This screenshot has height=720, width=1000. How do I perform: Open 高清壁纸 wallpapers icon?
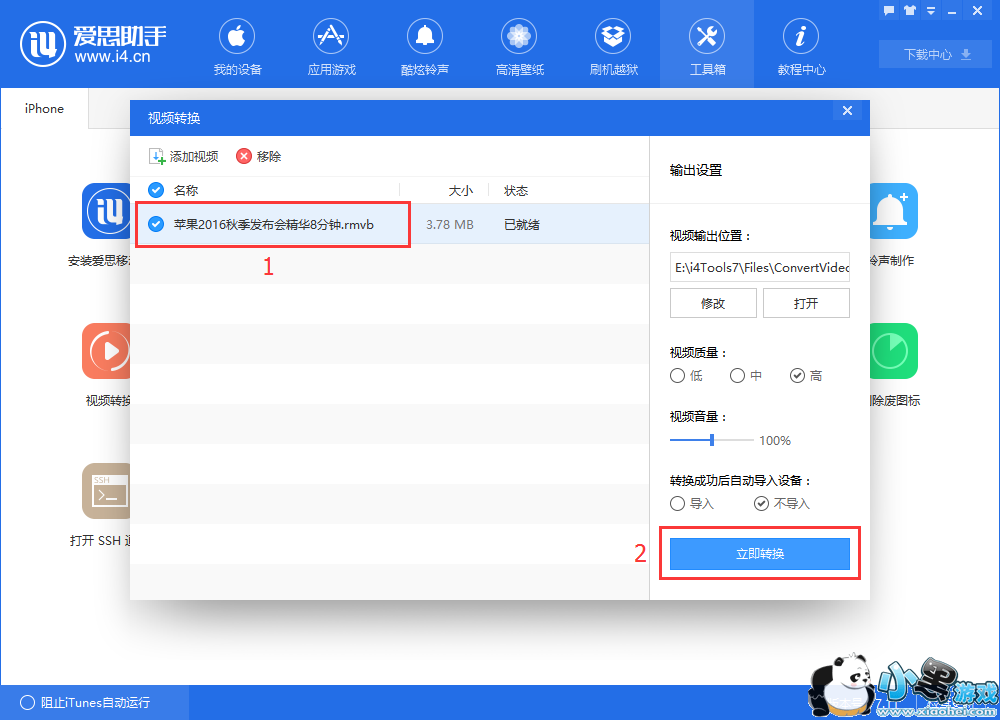point(519,38)
